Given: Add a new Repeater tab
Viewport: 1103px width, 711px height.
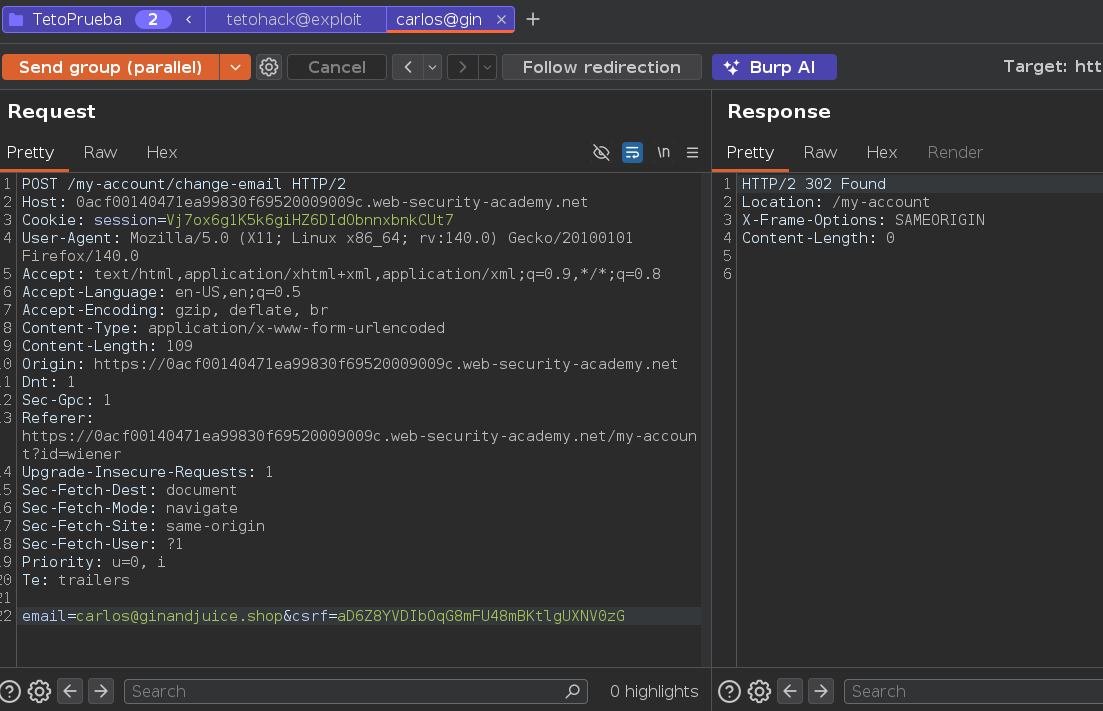Looking at the screenshot, I should (x=533, y=20).
